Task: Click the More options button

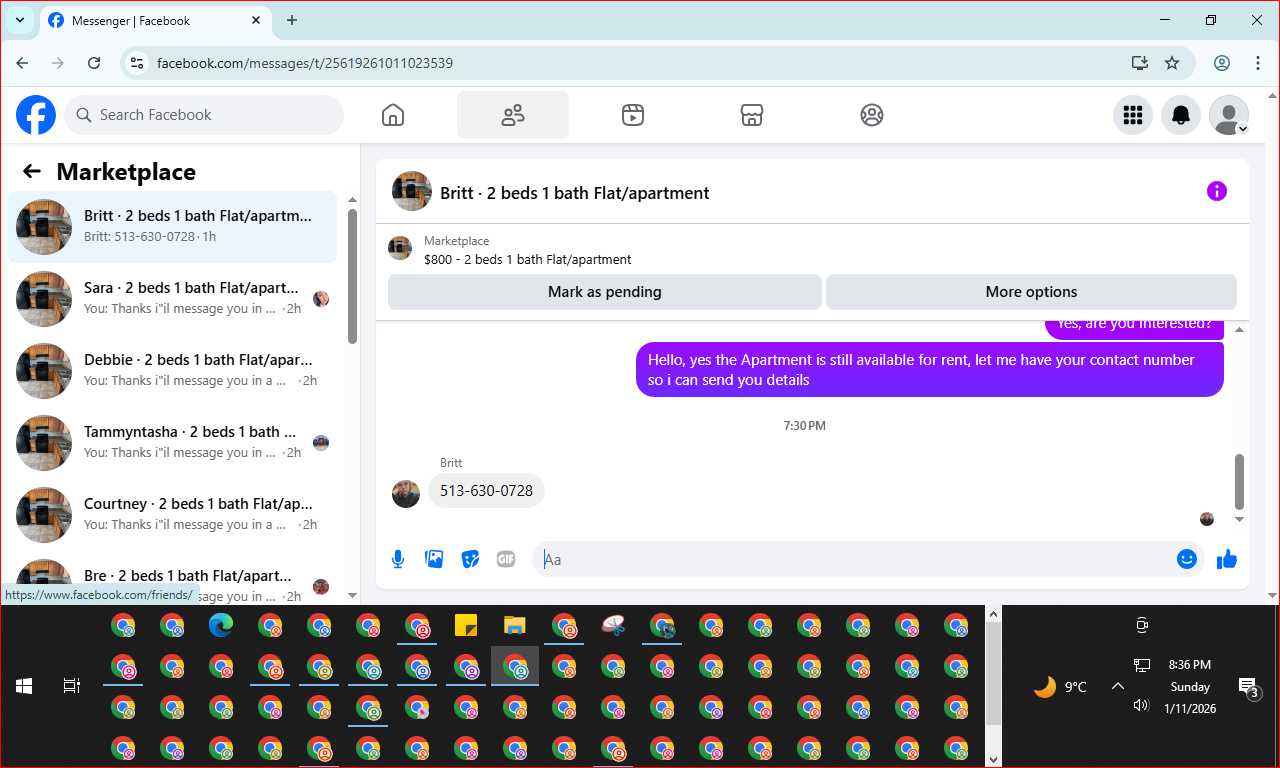Action: tap(1031, 292)
